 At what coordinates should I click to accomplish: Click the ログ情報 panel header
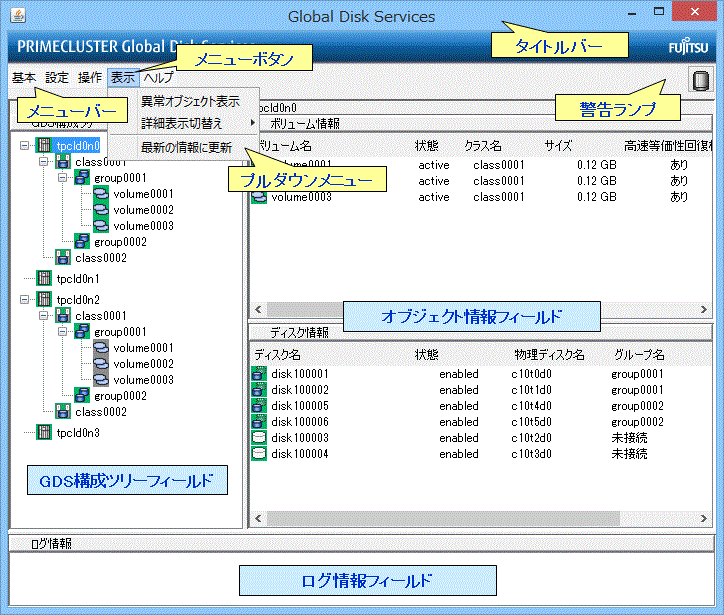(362, 543)
